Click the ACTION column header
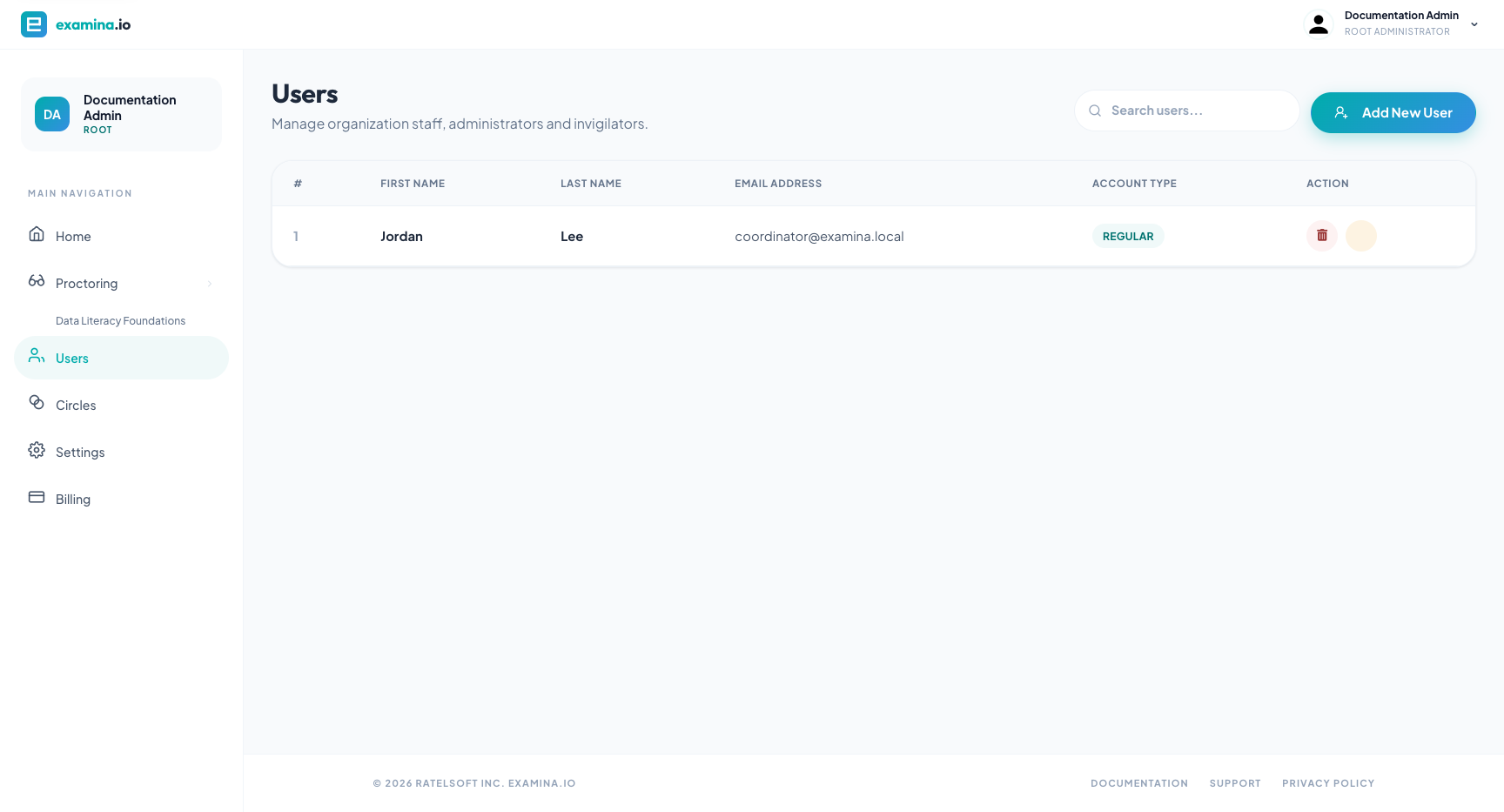The image size is (1504, 812). coord(1327,184)
